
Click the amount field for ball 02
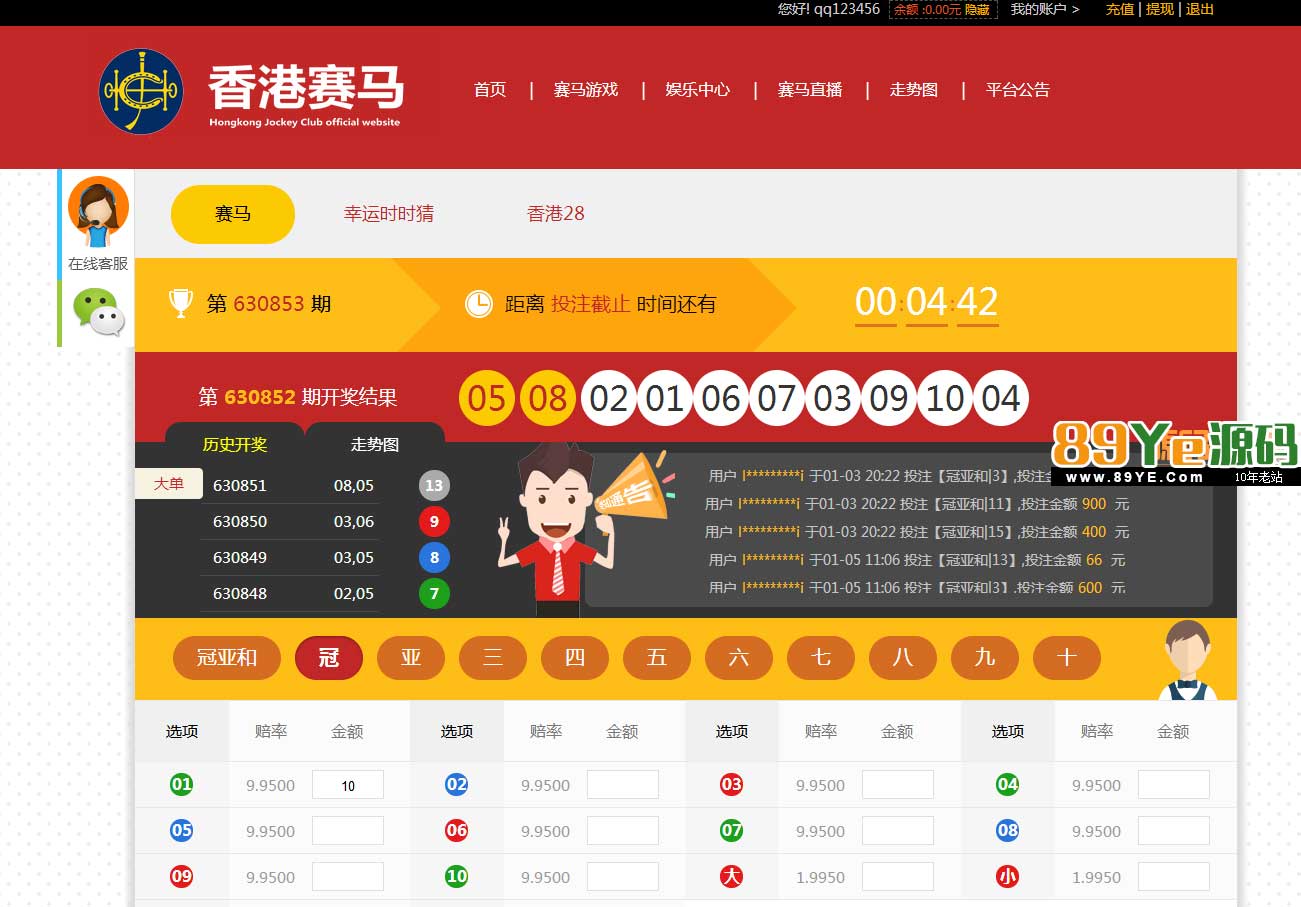pos(623,785)
